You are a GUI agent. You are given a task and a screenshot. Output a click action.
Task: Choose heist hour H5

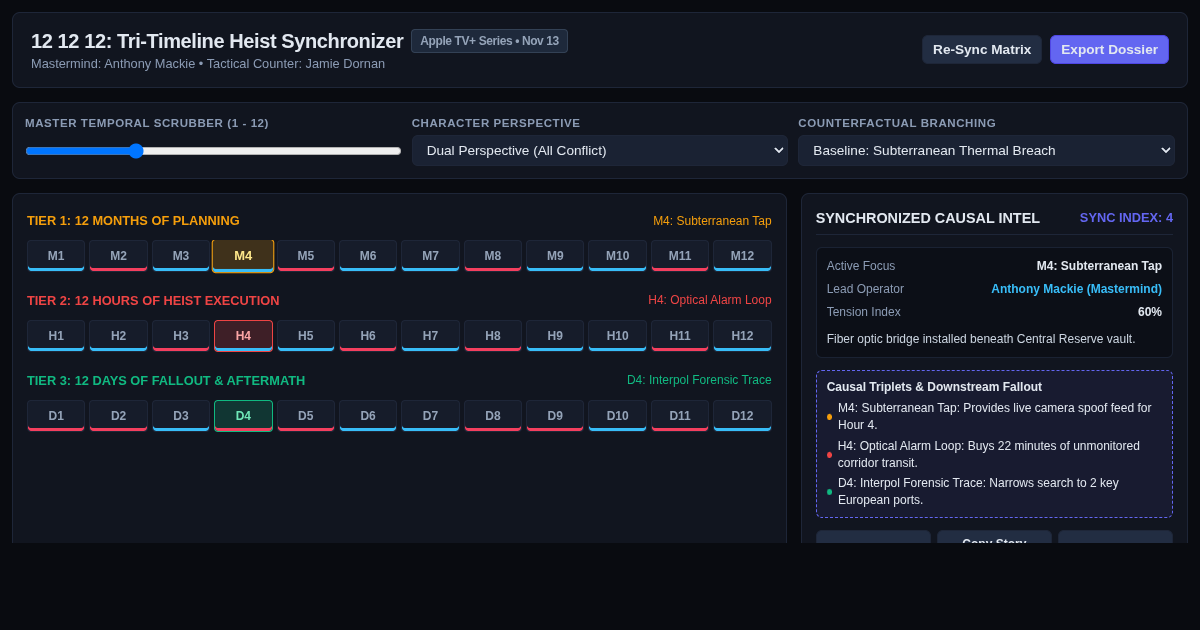coord(306,336)
